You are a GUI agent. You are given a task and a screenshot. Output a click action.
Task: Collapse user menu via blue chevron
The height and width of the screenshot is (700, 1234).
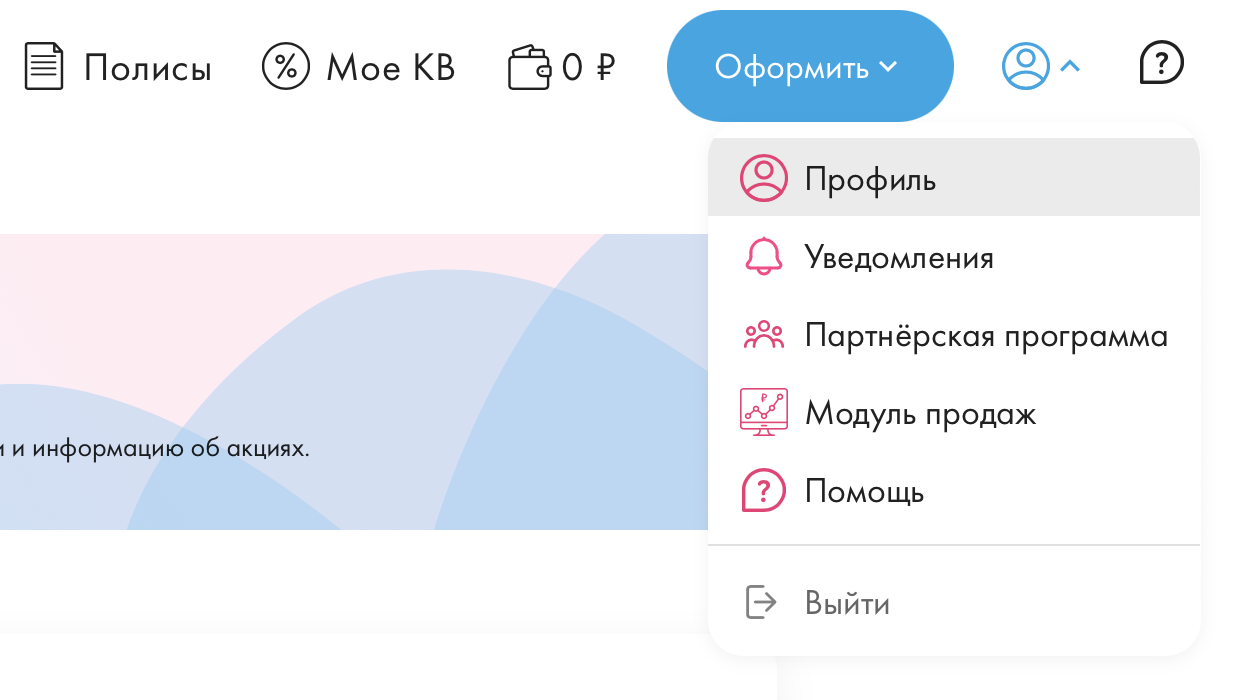pyautogui.click(x=1069, y=67)
